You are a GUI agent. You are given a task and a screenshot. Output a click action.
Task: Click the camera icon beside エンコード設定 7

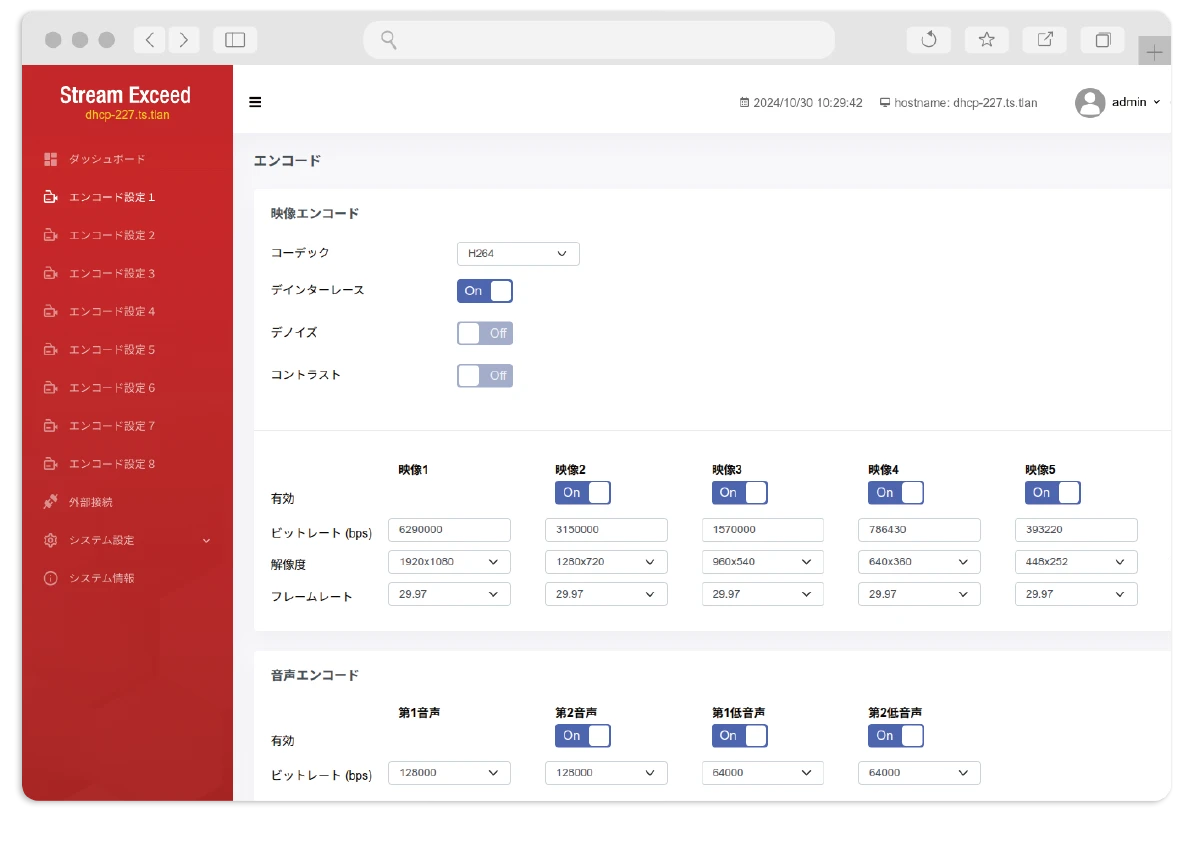point(51,426)
